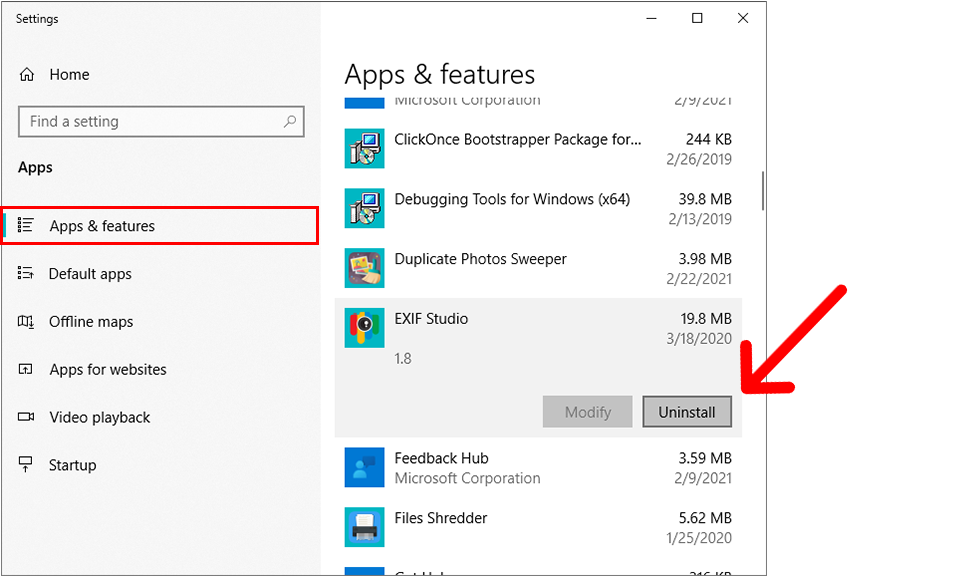Close the Settings window
Viewport: 969px width, 577px height.
743,19
